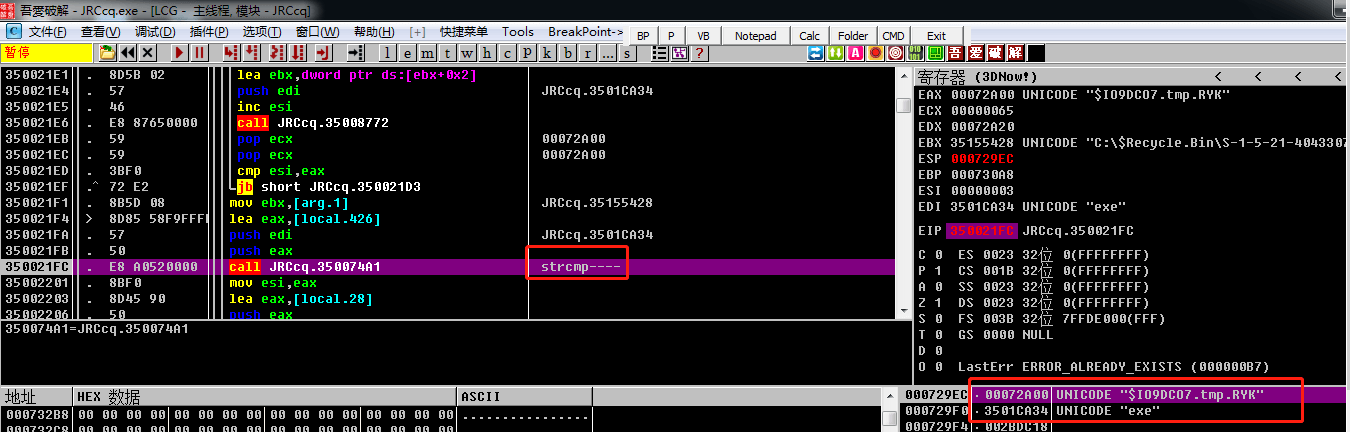Trace over with the toolbar icon
Image resolution: width=1350 pixels, height=432 pixels.
pyautogui.click(x=298, y=52)
